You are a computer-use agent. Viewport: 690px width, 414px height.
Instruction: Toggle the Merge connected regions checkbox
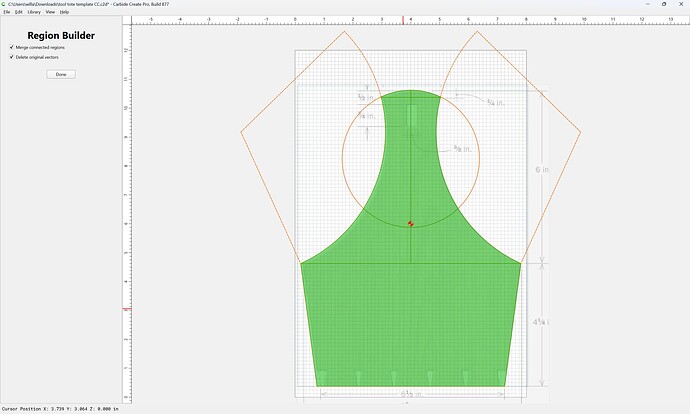coord(12,47)
